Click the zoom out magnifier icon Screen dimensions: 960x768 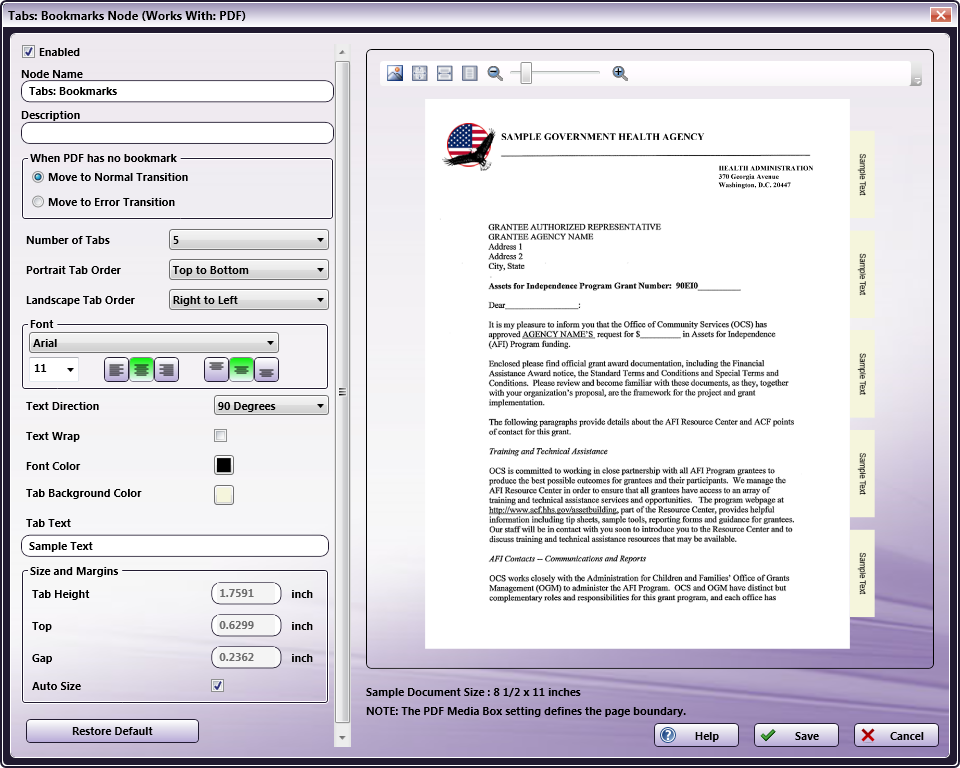pos(495,73)
